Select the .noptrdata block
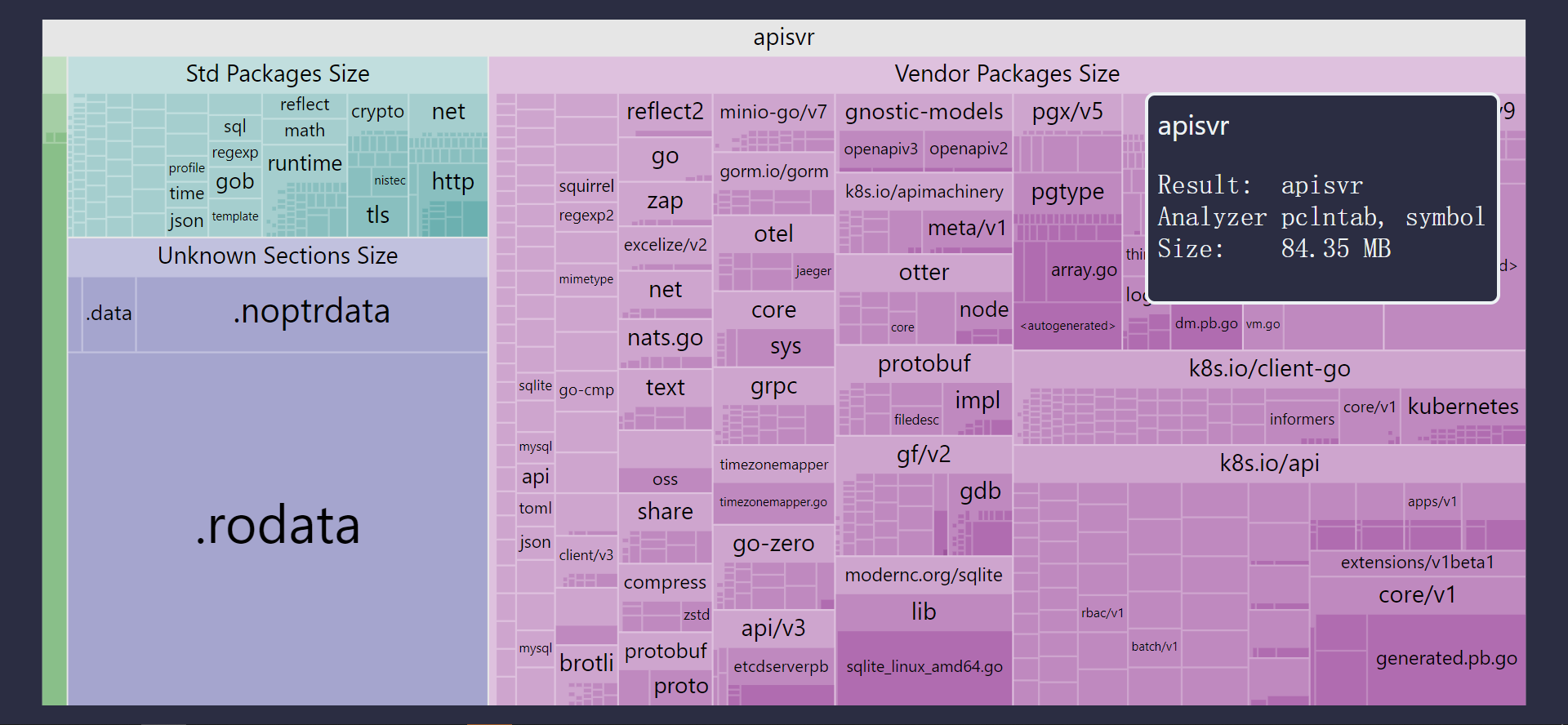 [311, 313]
